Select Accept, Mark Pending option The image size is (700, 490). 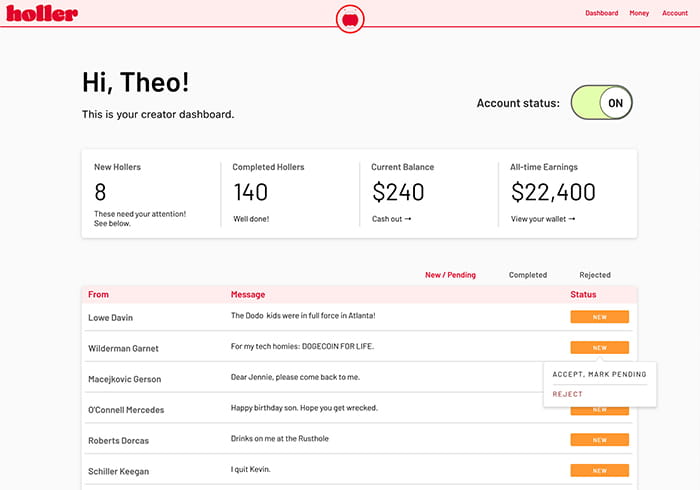599,375
